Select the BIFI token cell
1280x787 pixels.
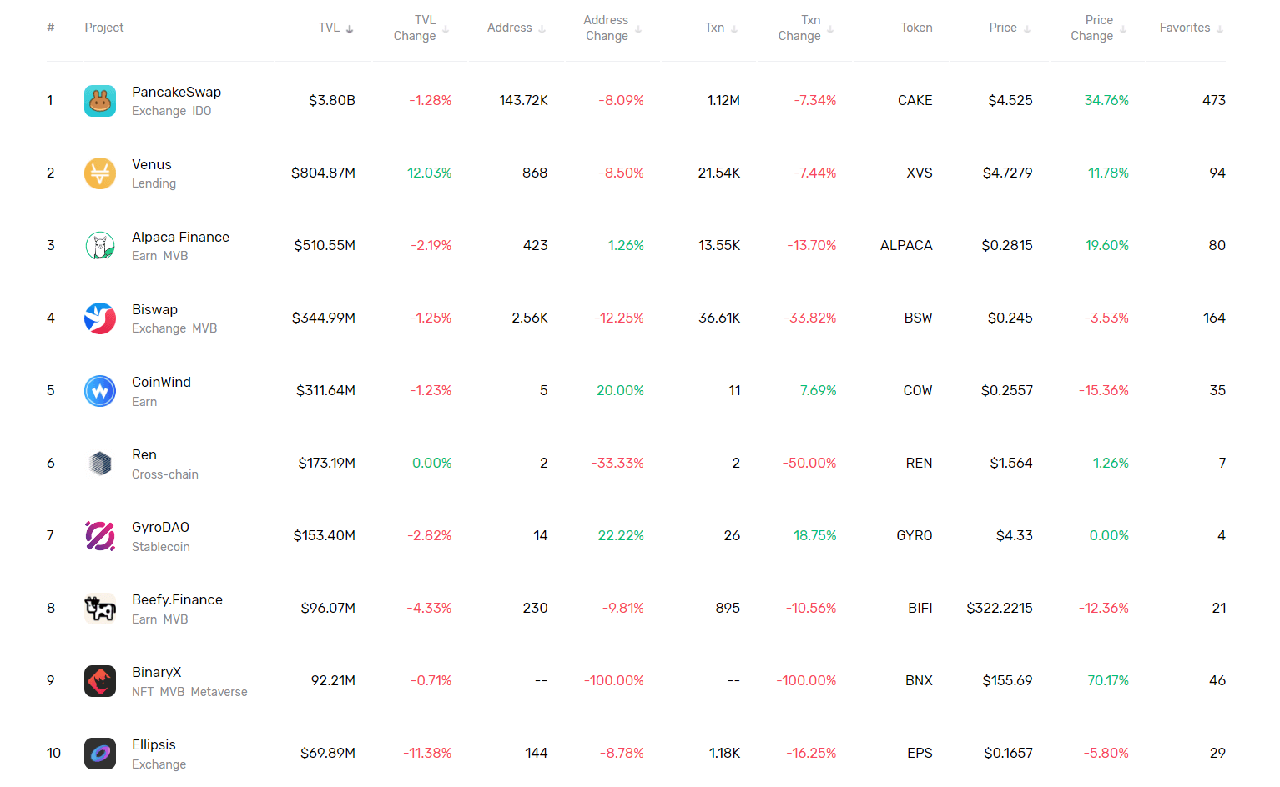[920, 608]
